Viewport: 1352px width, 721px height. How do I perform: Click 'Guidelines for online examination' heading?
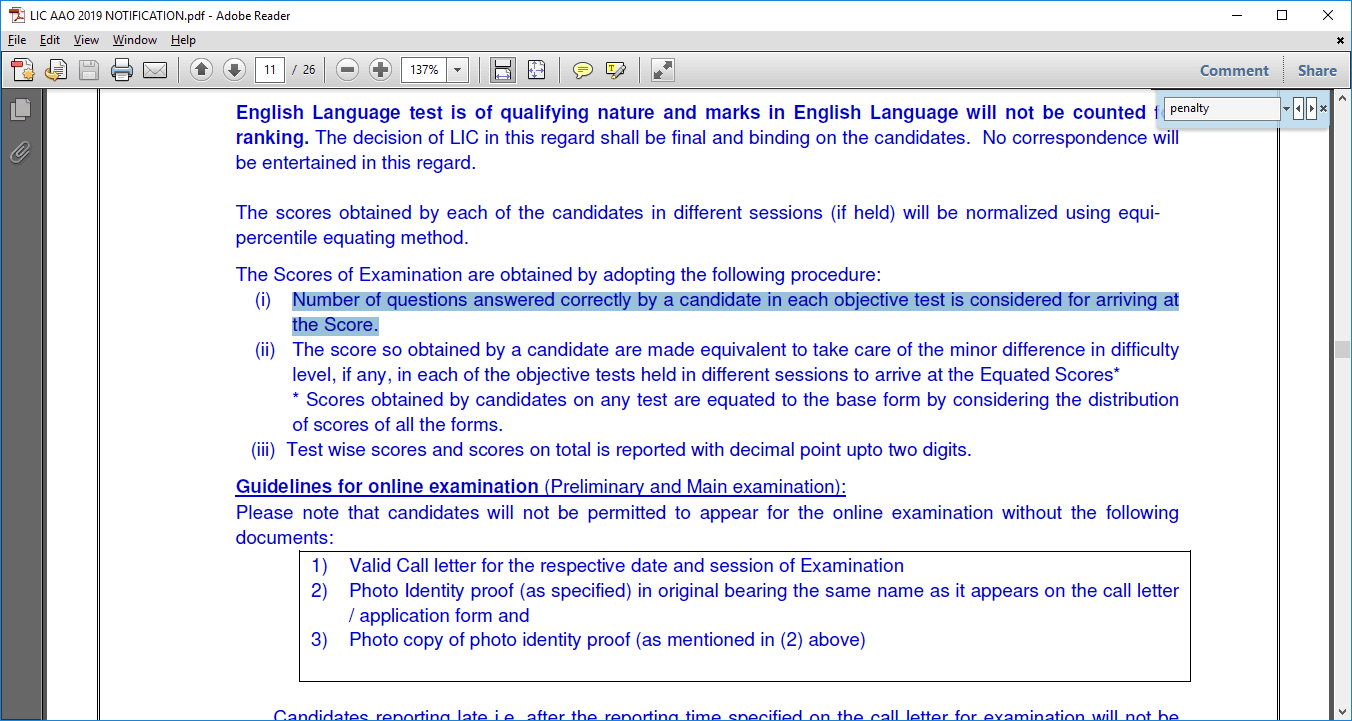(x=387, y=487)
